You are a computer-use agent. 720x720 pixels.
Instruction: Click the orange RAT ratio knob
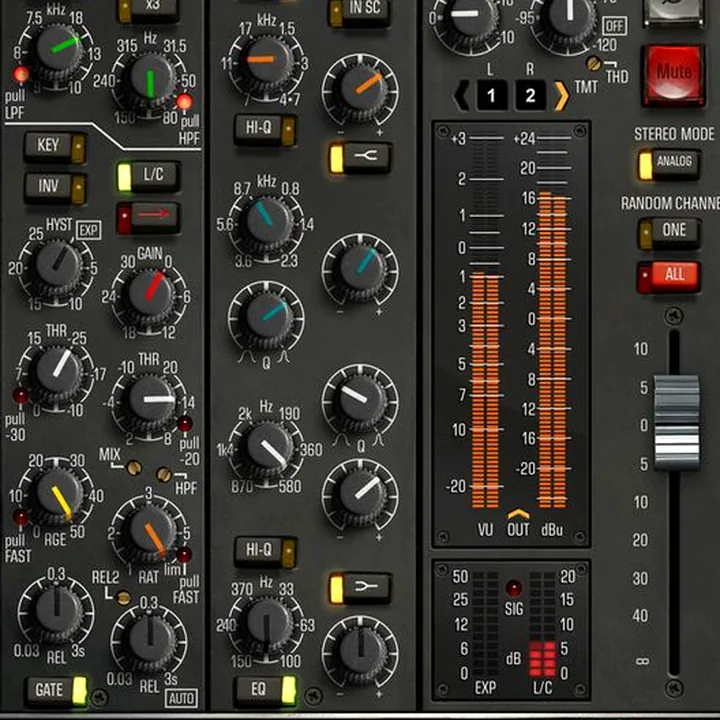point(152,531)
